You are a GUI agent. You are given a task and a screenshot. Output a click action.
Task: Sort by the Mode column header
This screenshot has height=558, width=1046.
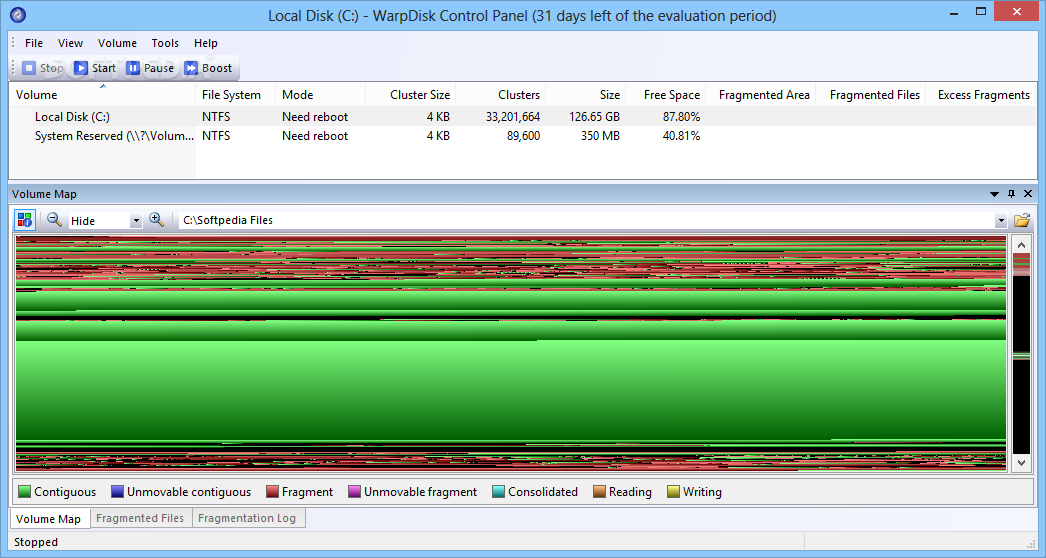(320, 95)
